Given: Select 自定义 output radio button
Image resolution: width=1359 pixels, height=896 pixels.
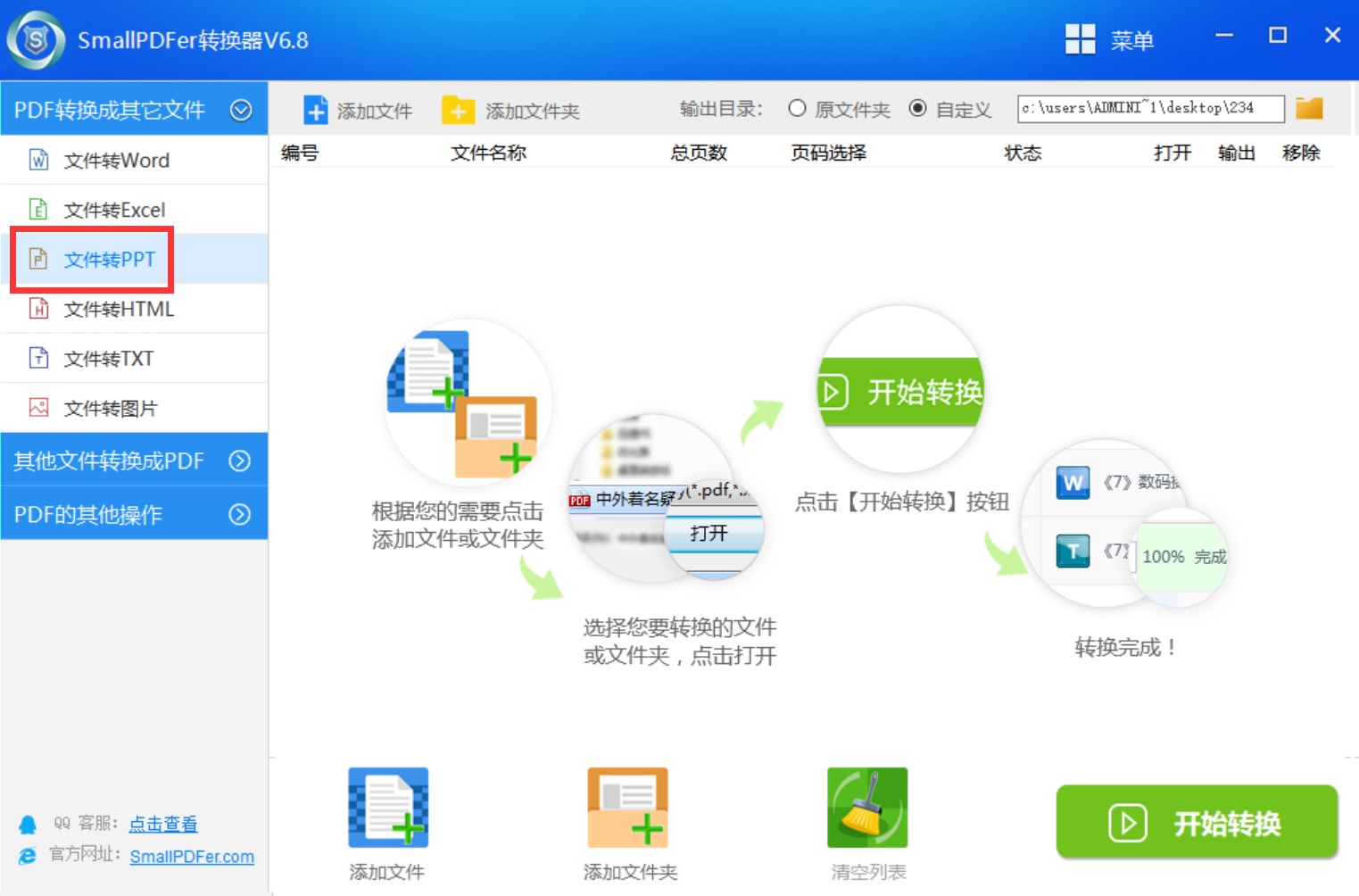Looking at the screenshot, I should pos(917,108).
